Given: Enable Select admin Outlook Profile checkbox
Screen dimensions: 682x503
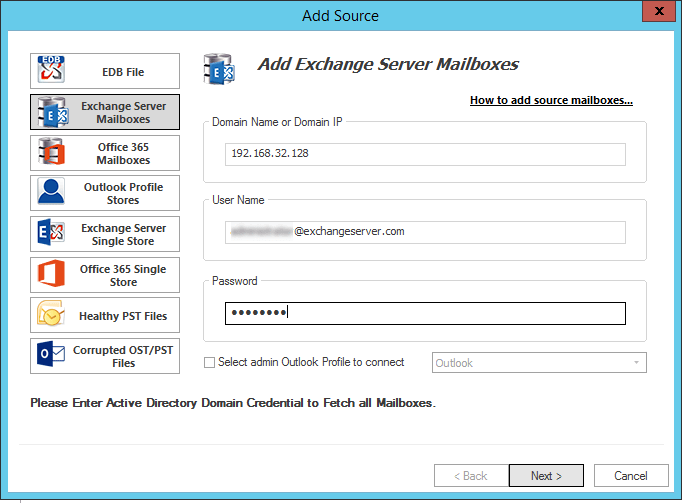Looking at the screenshot, I should (209, 362).
